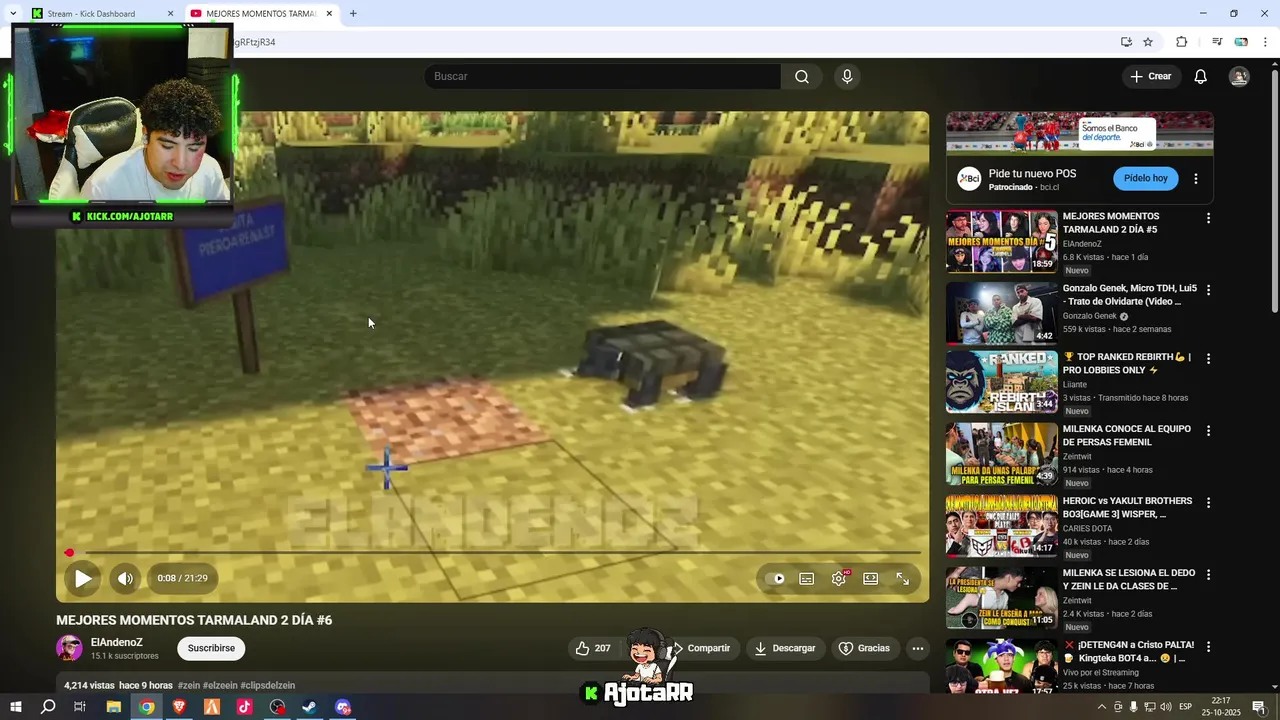Image resolution: width=1280 pixels, height=720 pixels.
Task: Toggle the autoplay switch in the player
Action: (x=775, y=578)
